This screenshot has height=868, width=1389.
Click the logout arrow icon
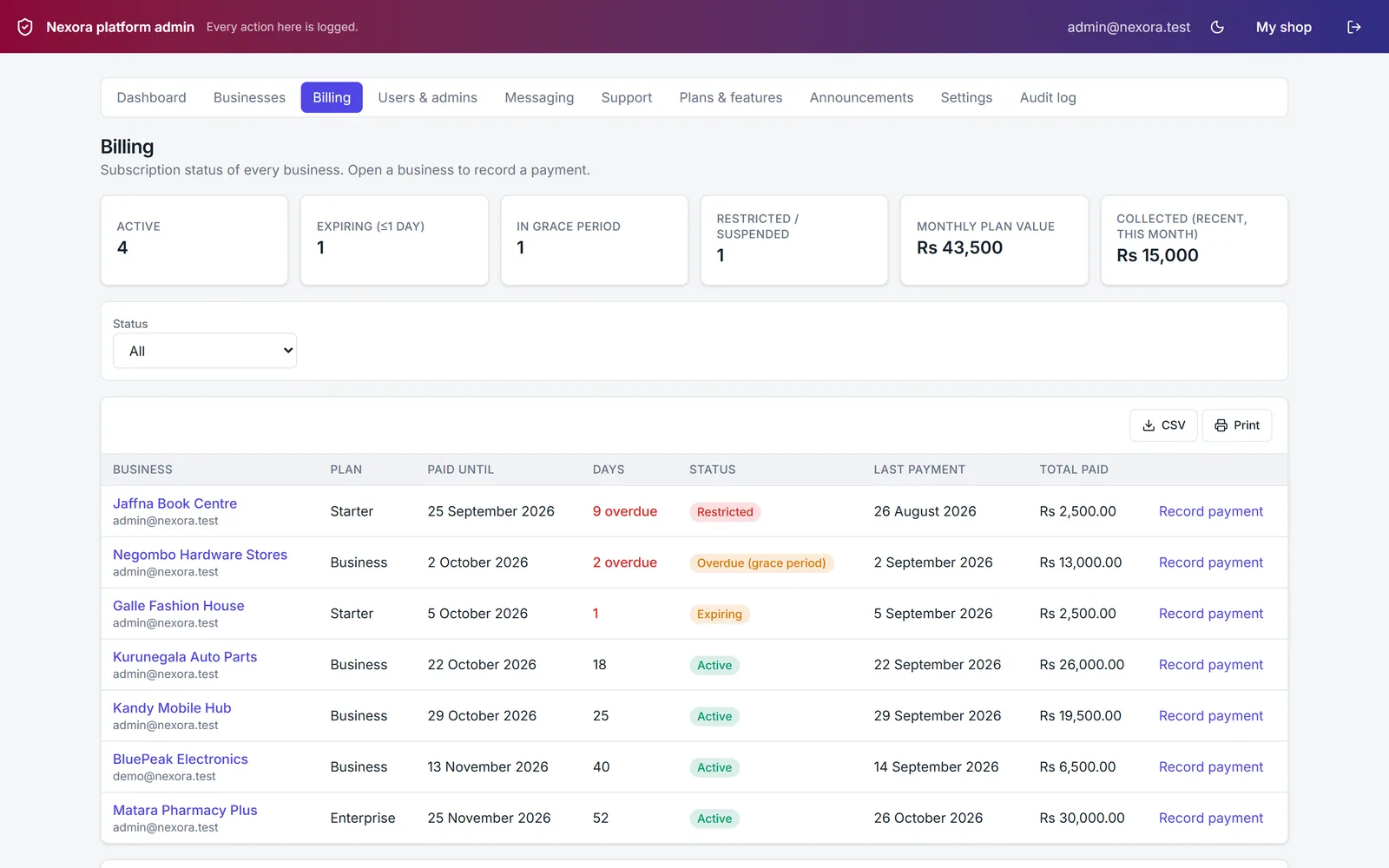pyautogui.click(x=1353, y=27)
